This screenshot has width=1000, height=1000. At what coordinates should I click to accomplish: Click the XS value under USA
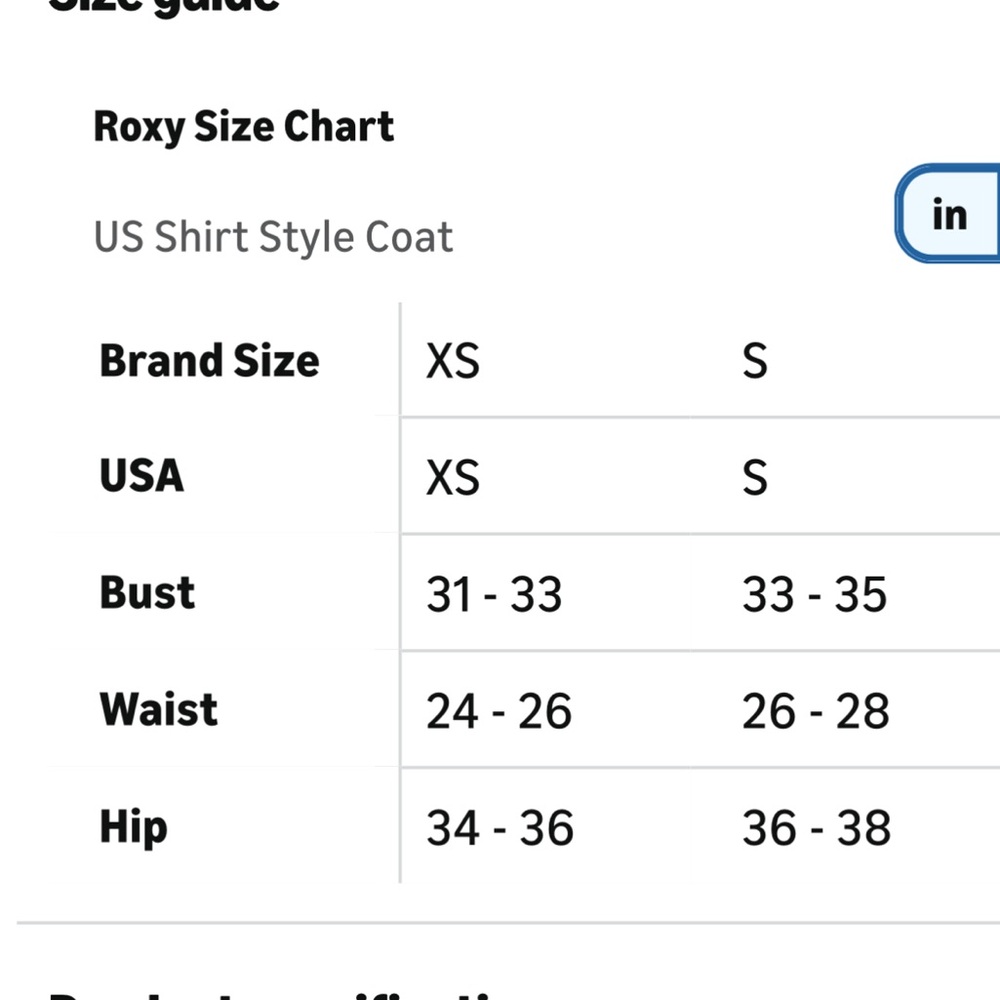click(451, 478)
